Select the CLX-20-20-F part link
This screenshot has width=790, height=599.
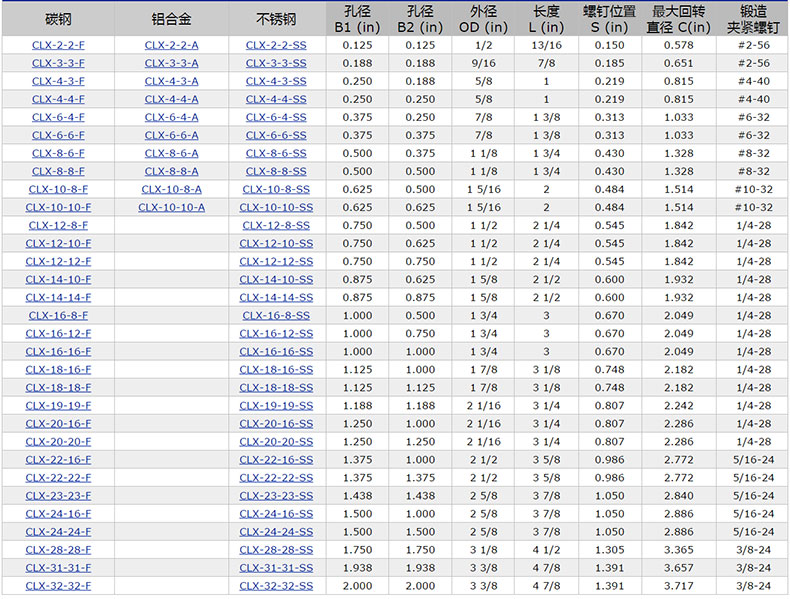pyautogui.click(x=58, y=441)
